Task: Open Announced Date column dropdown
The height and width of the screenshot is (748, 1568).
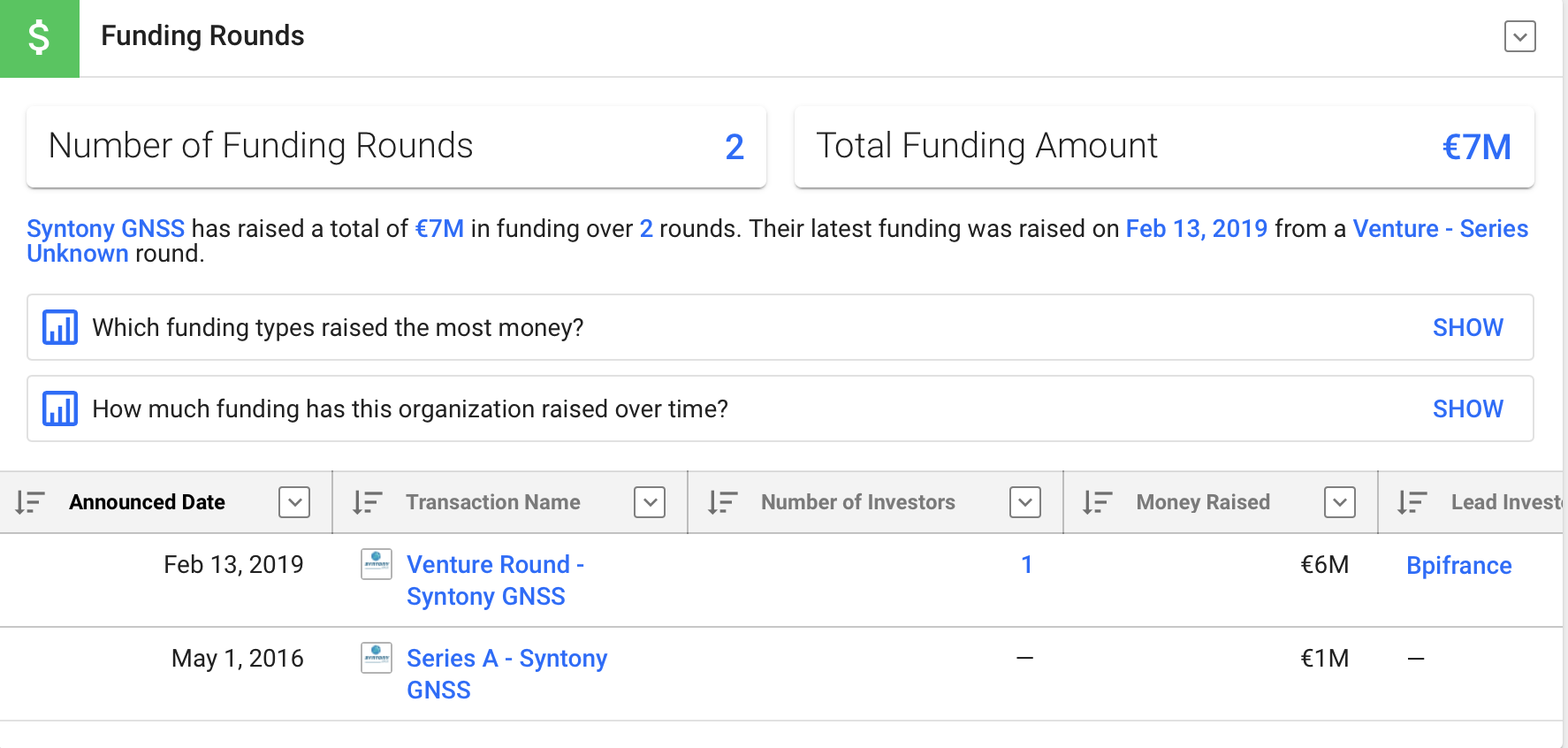Action: (x=294, y=502)
